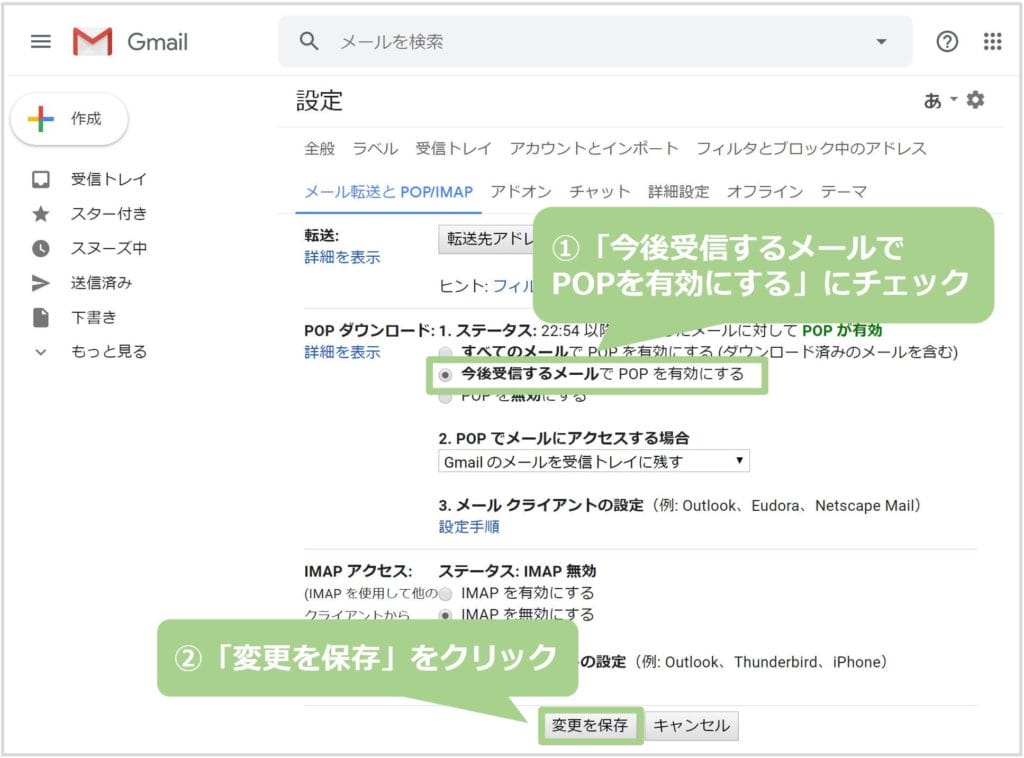This screenshot has height=758, width=1024.
Task: Click the sent arrow icon
Action: click(40, 283)
